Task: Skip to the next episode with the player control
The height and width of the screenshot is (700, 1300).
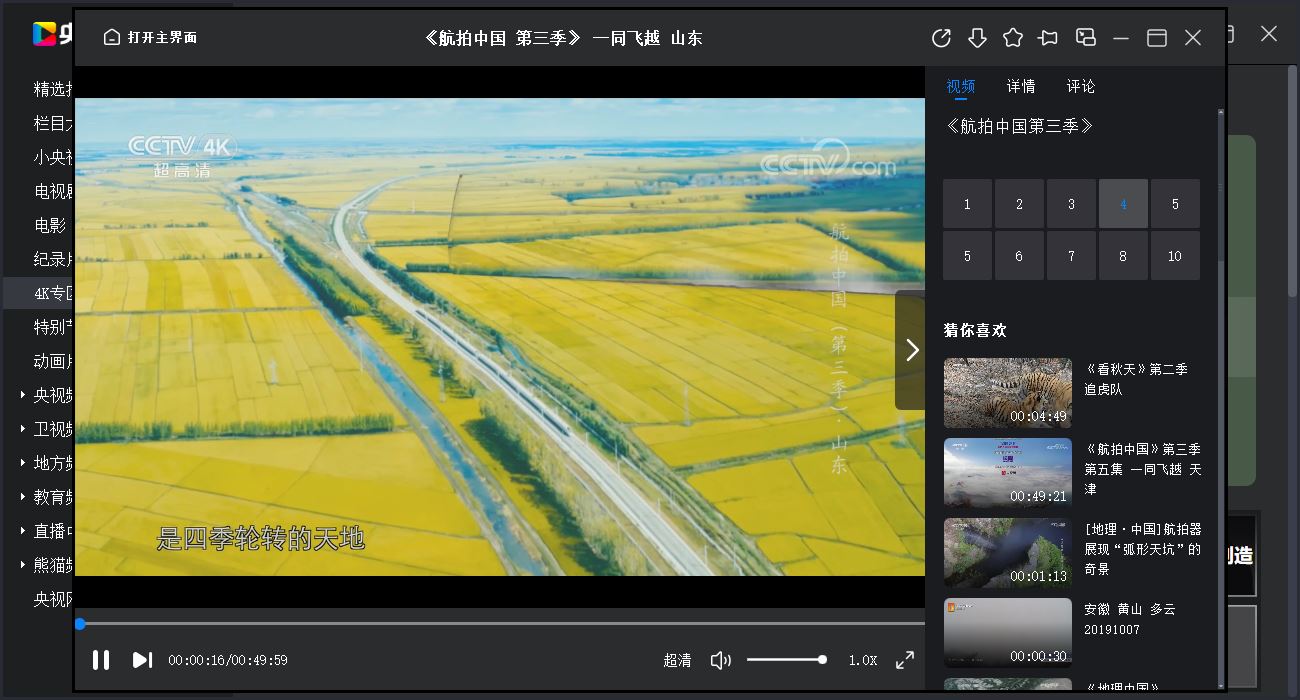Action: coord(141,660)
